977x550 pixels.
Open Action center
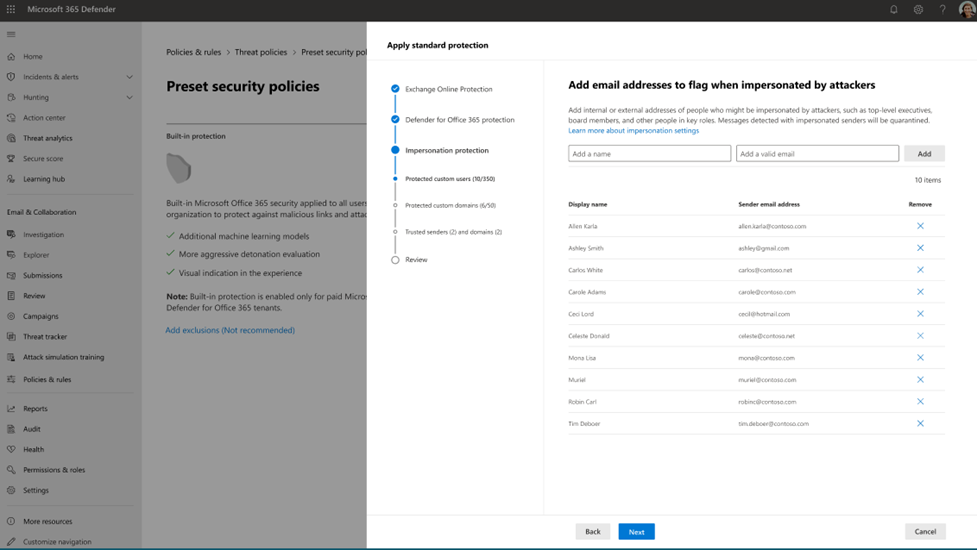pos(44,118)
